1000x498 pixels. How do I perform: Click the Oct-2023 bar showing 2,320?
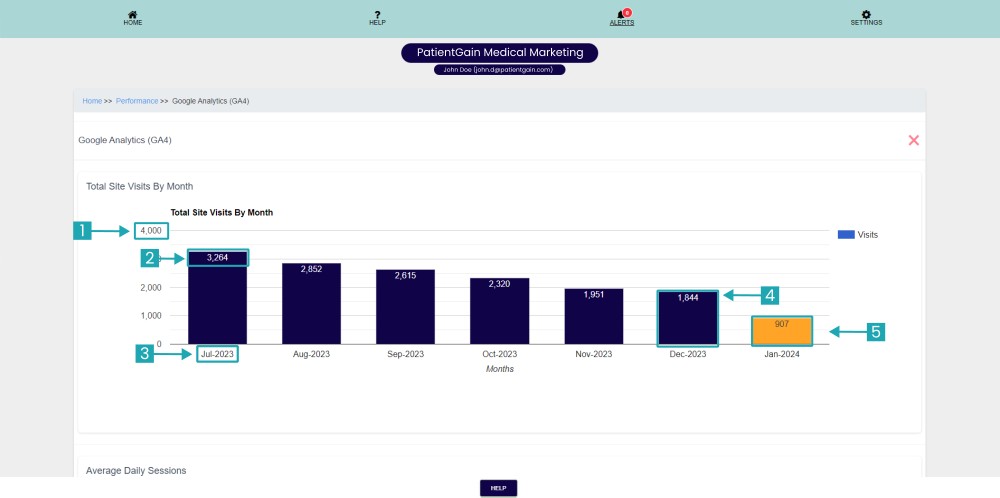tap(500, 312)
